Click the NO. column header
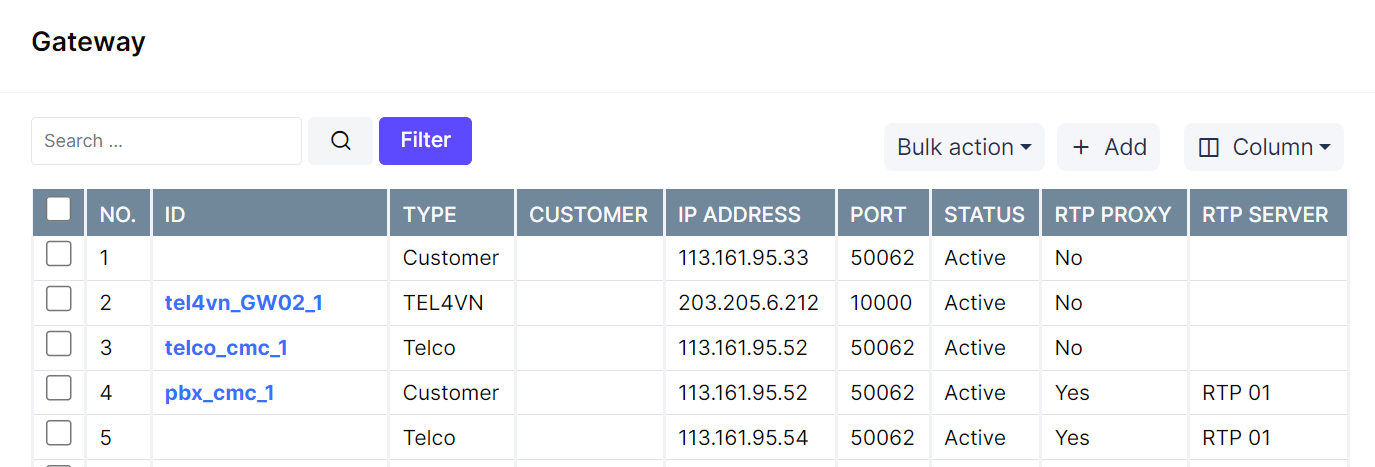 pyautogui.click(x=119, y=214)
